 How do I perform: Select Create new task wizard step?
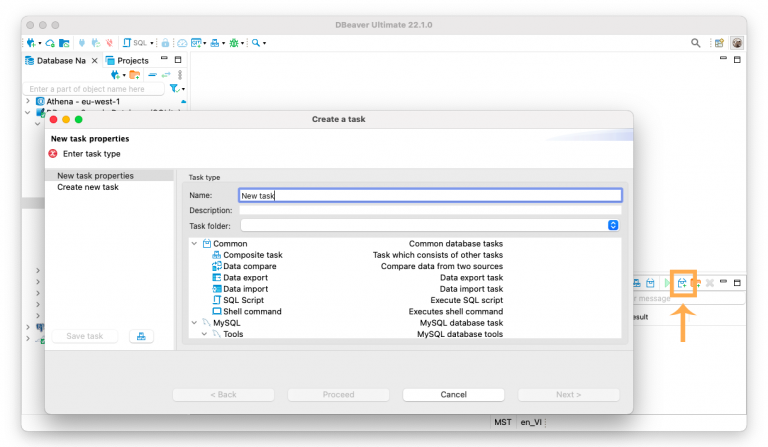(88, 187)
